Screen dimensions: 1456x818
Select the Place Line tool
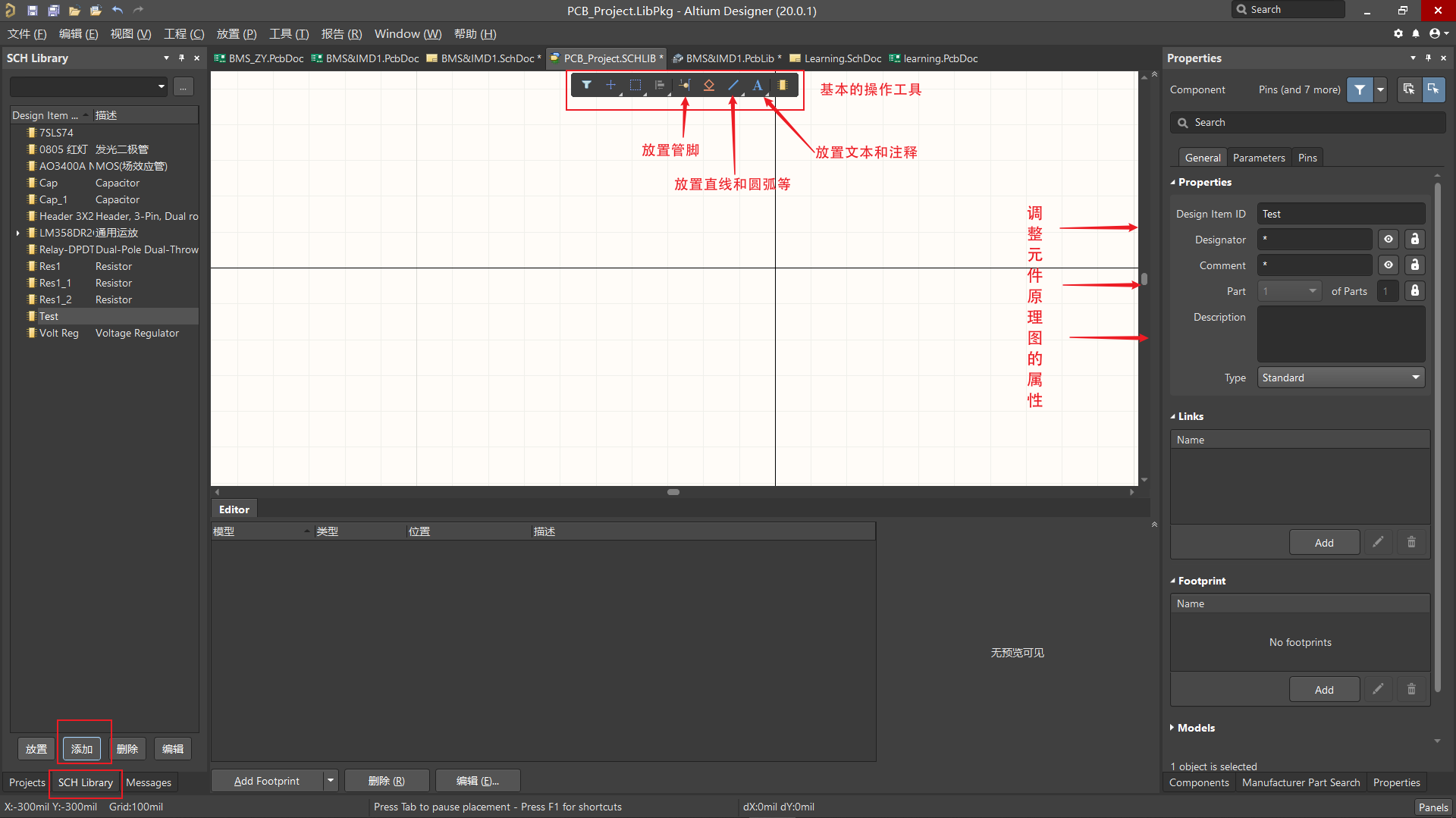click(x=733, y=85)
